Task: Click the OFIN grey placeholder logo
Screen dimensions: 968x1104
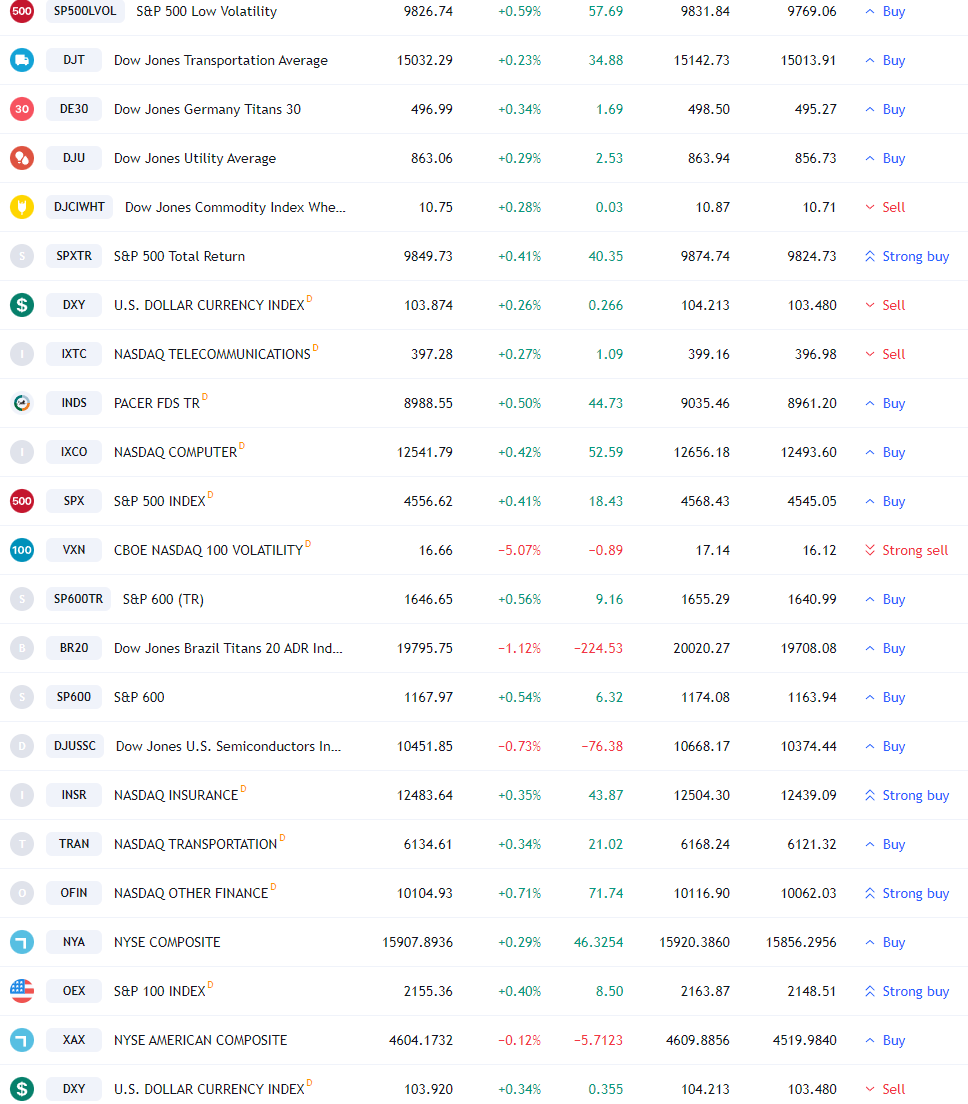Action: click(22, 893)
